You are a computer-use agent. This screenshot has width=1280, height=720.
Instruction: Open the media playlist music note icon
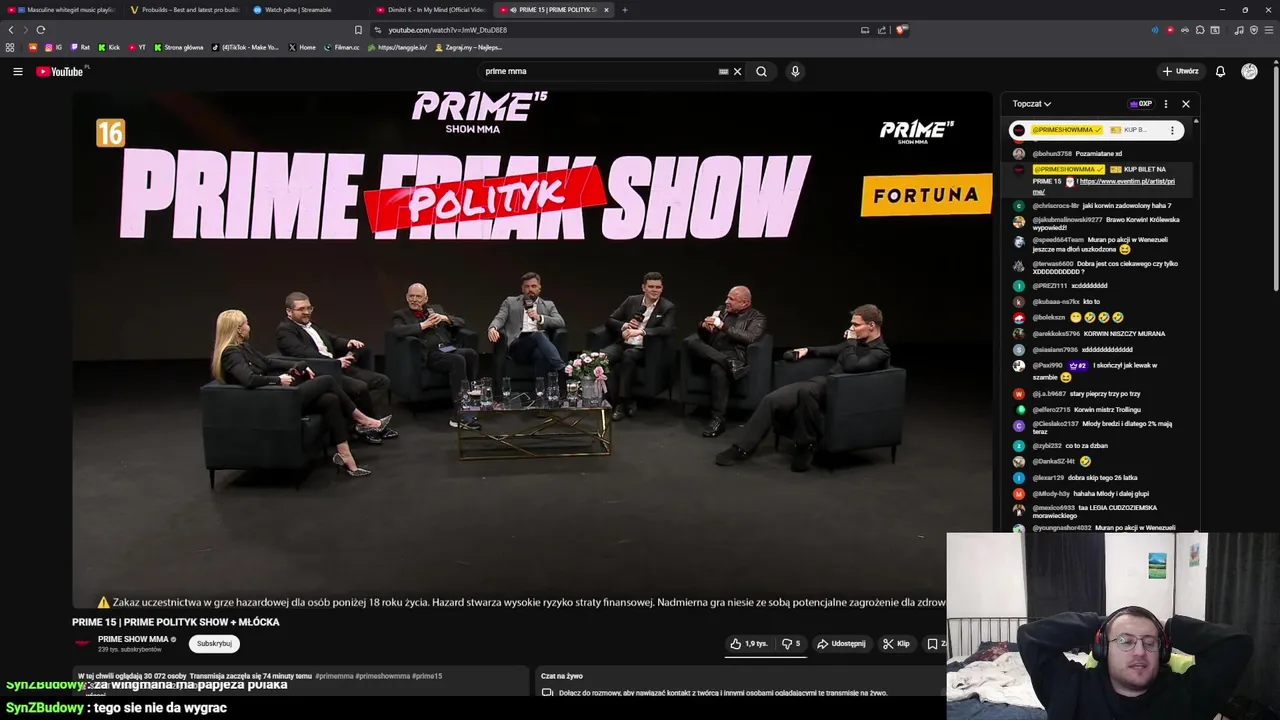tap(1239, 30)
